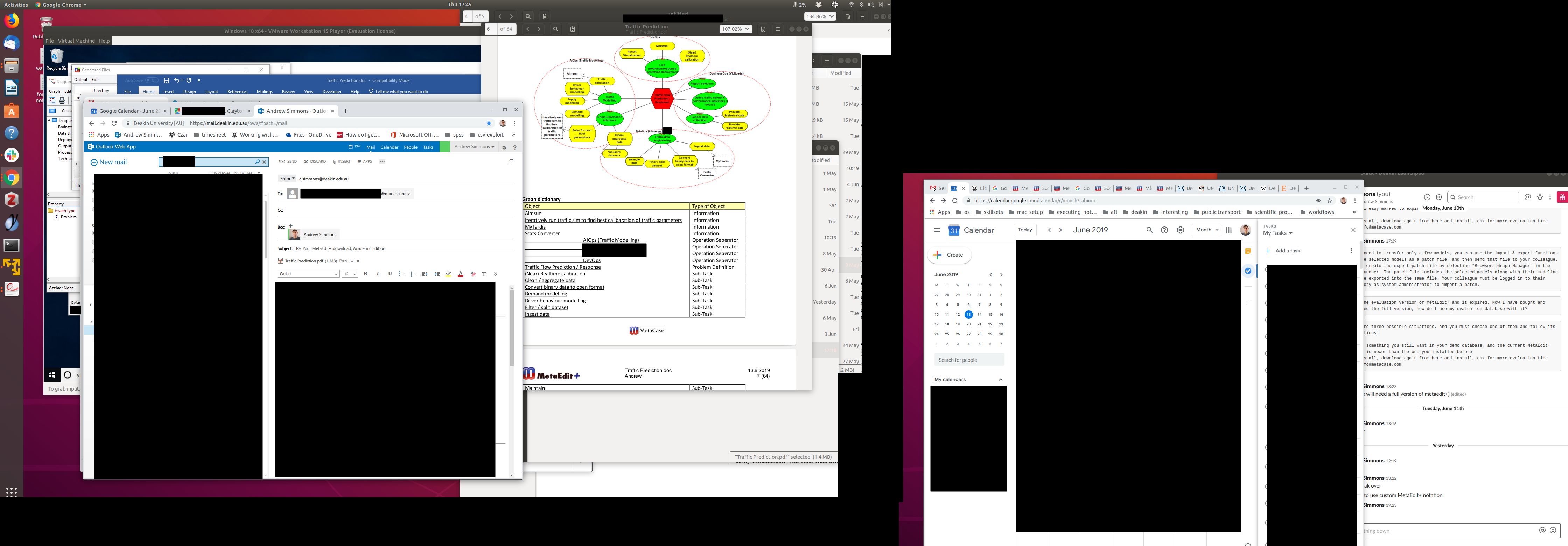The width and height of the screenshot is (1568, 546).
Task: Open Google apps grid in Calendar
Action: (x=1228, y=230)
